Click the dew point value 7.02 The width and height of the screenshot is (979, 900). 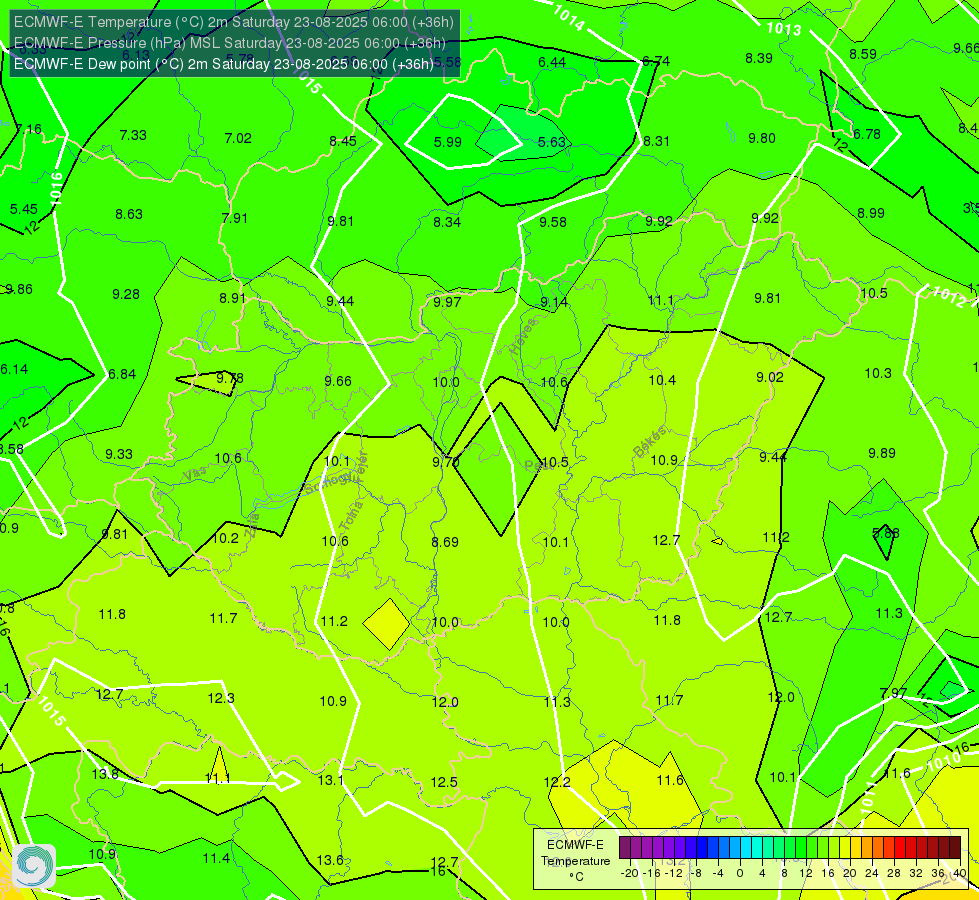(x=238, y=138)
